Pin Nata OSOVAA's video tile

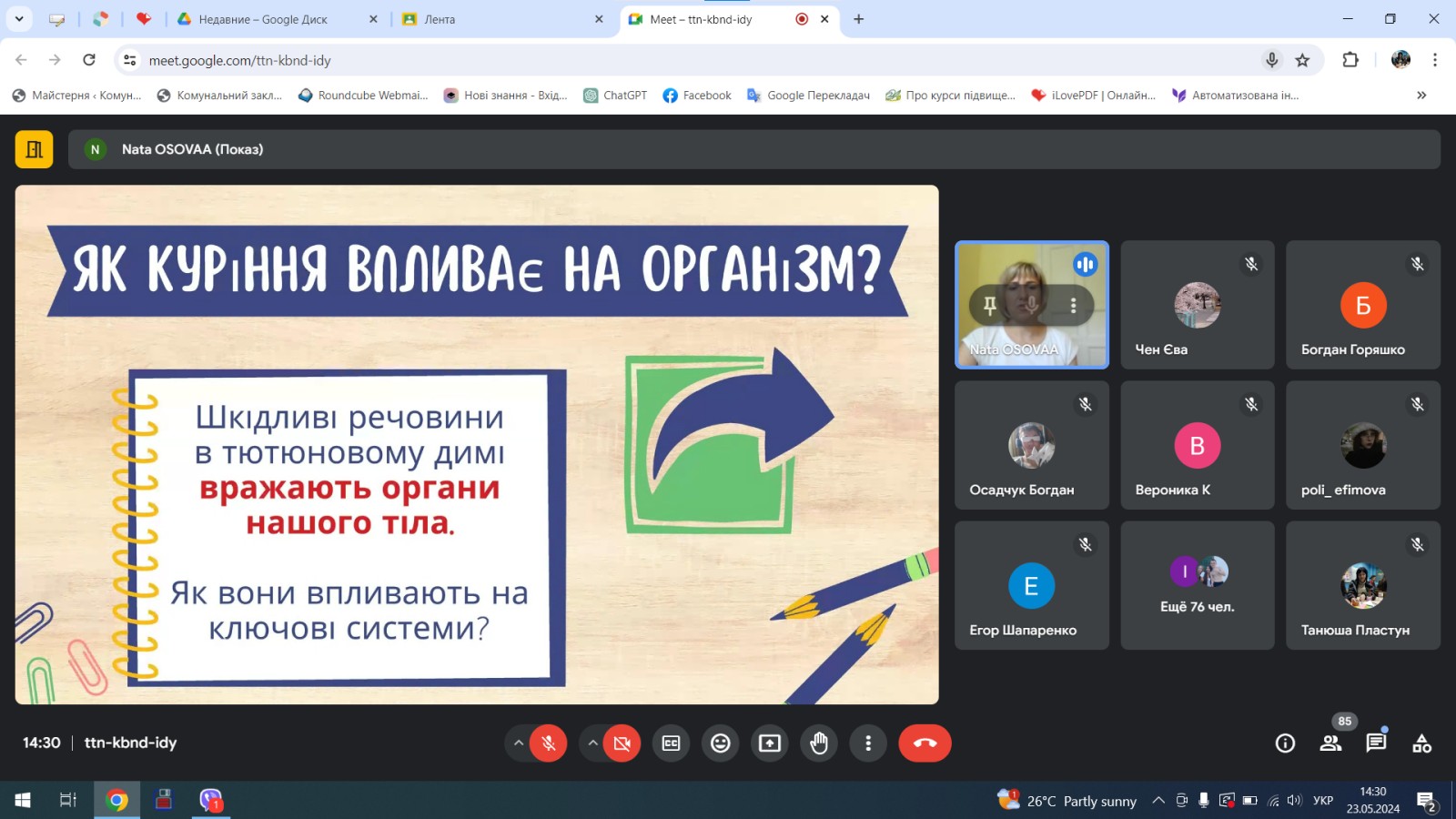(990, 306)
